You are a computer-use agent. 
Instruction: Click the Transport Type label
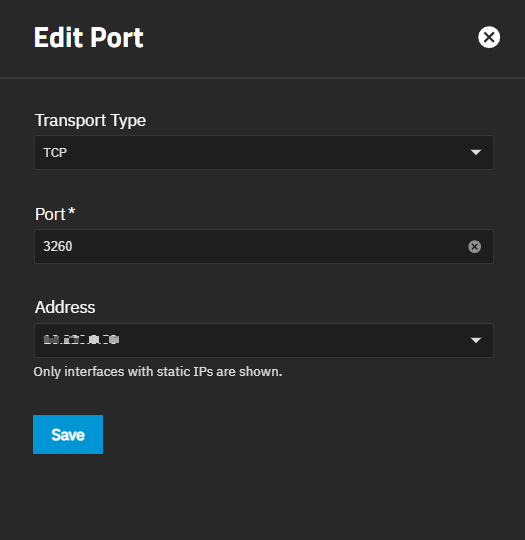point(91,121)
